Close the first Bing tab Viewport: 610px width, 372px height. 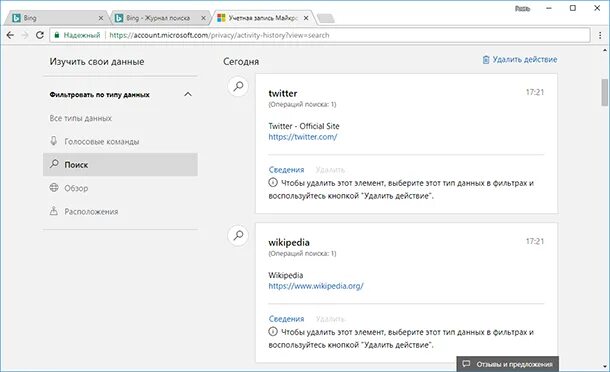click(x=101, y=18)
